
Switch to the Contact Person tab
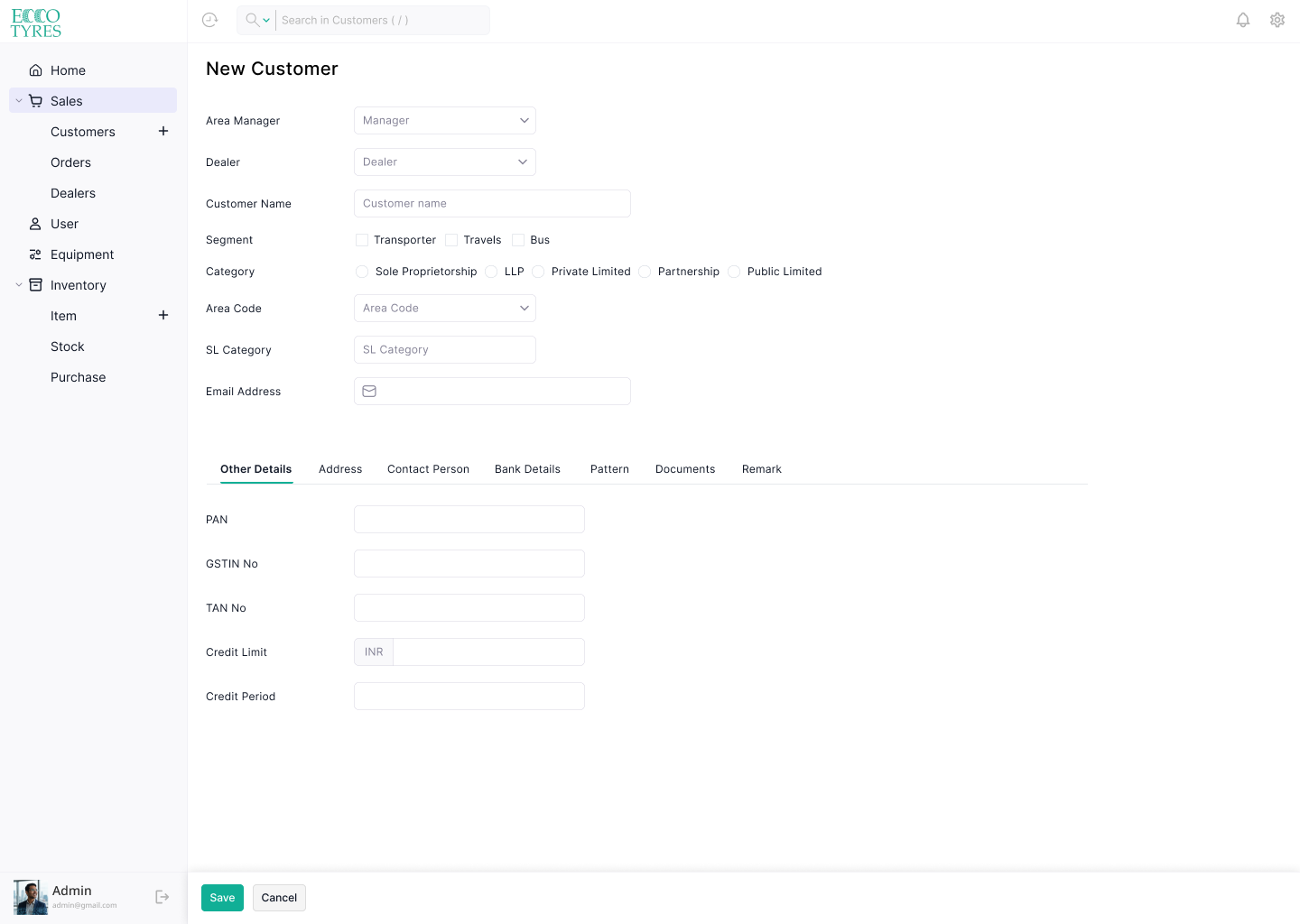[x=428, y=469]
